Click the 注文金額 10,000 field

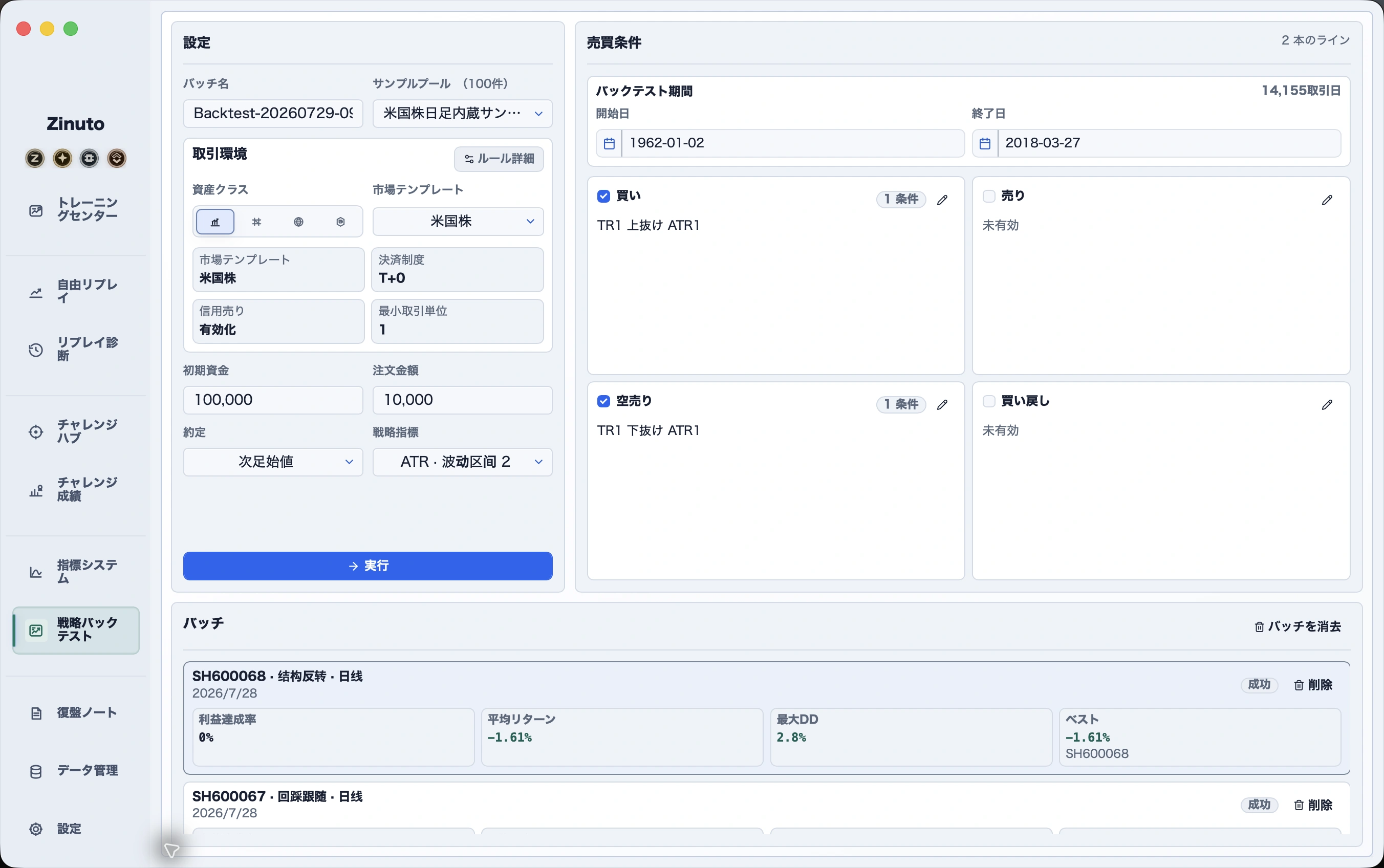462,400
